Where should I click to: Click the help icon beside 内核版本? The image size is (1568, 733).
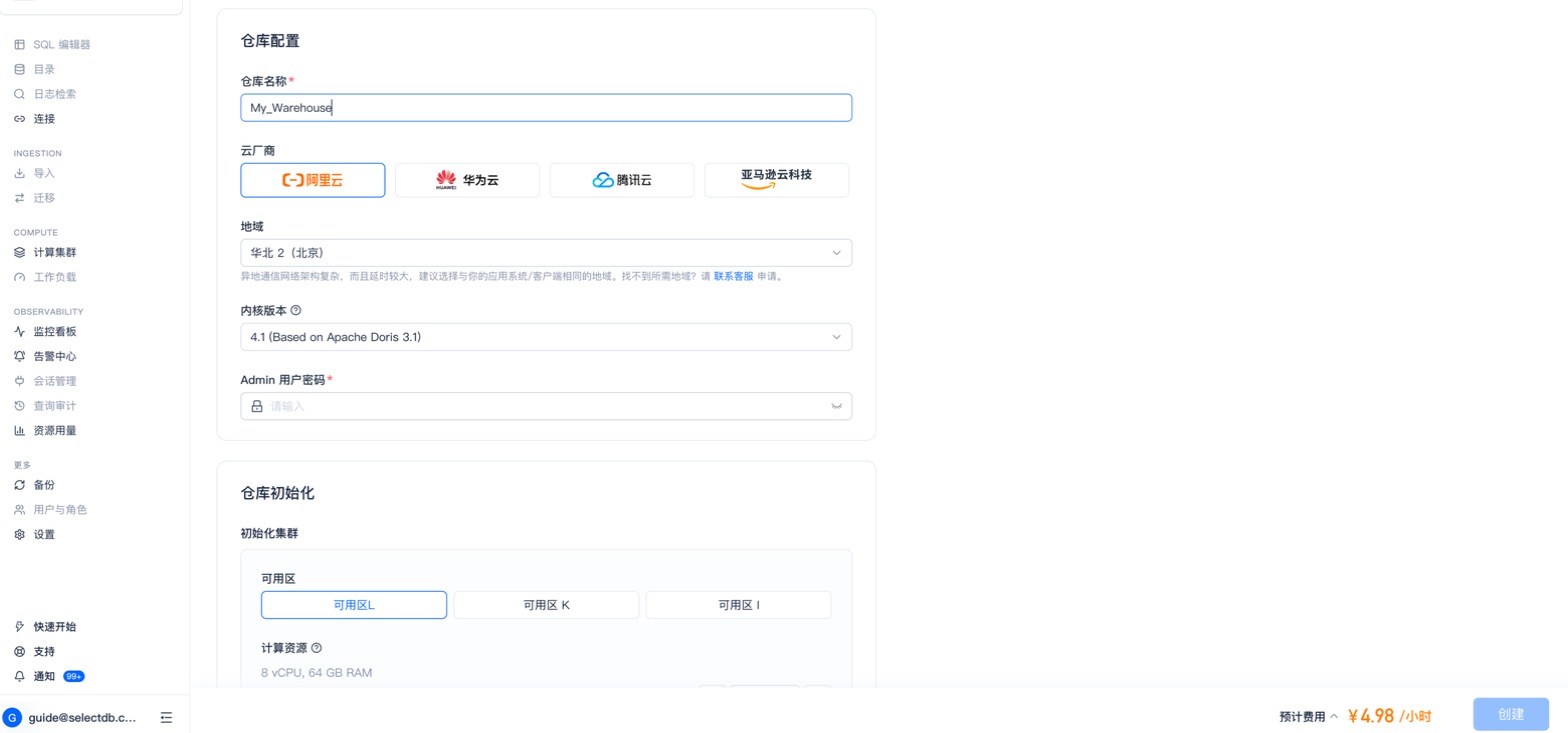[x=296, y=311]
